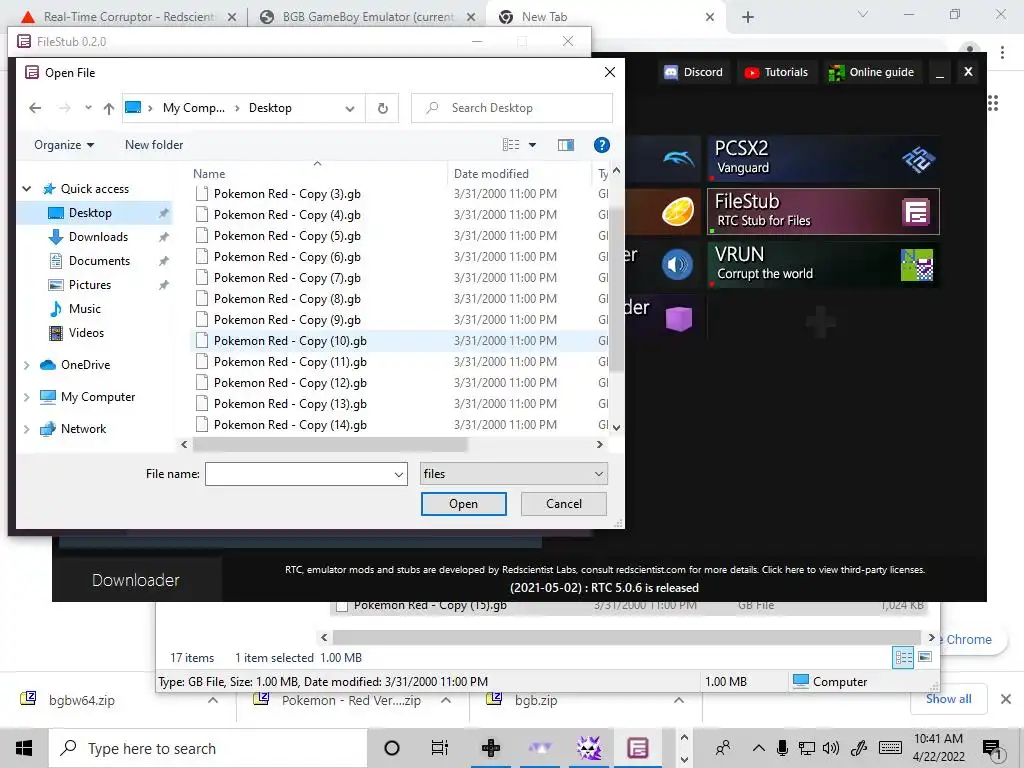Open Tutorials link in RTC
1024x768 pixels.
776,72
